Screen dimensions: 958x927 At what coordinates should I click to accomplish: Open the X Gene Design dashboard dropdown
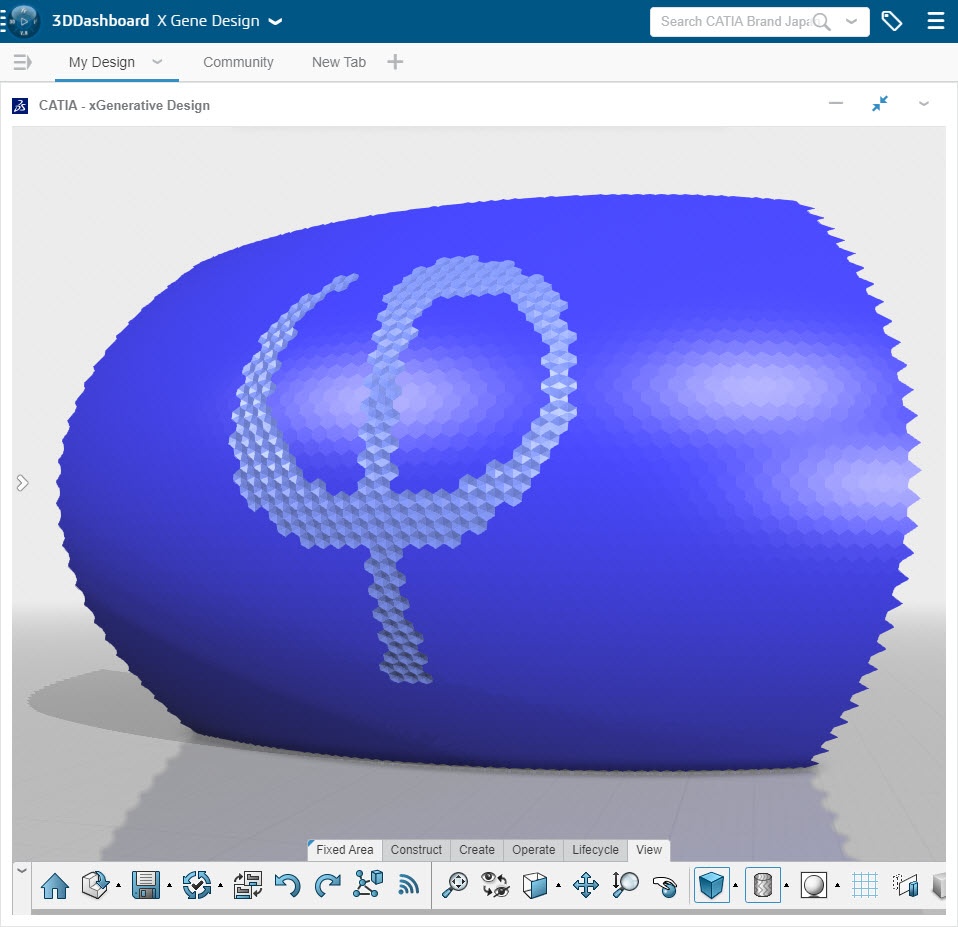(x=276, y=21)
